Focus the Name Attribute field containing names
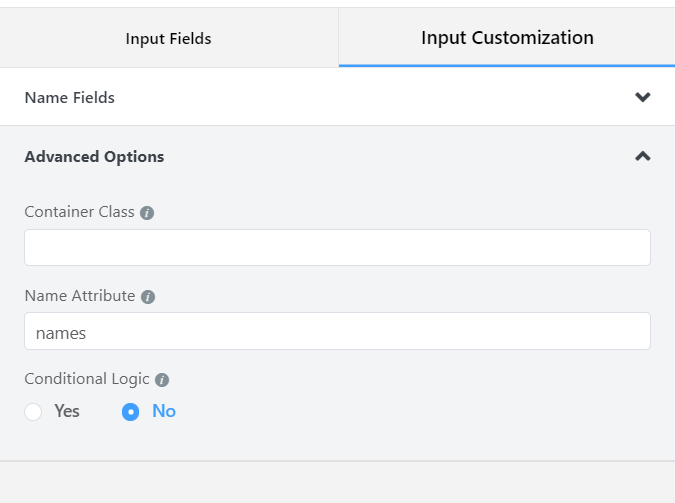 click(338, 331)
